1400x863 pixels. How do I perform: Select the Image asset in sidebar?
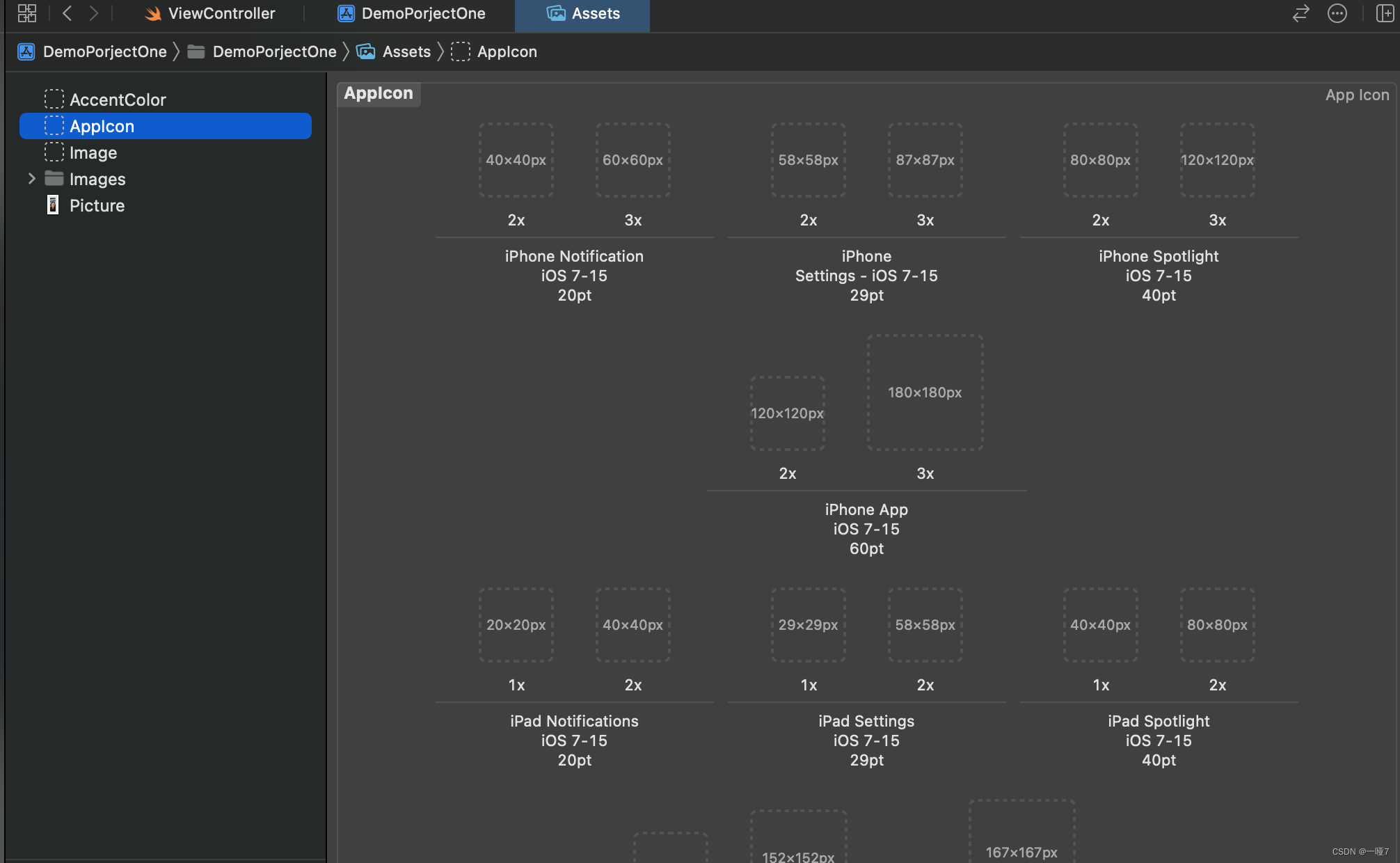pyautogui.click(x=93, y=152)
